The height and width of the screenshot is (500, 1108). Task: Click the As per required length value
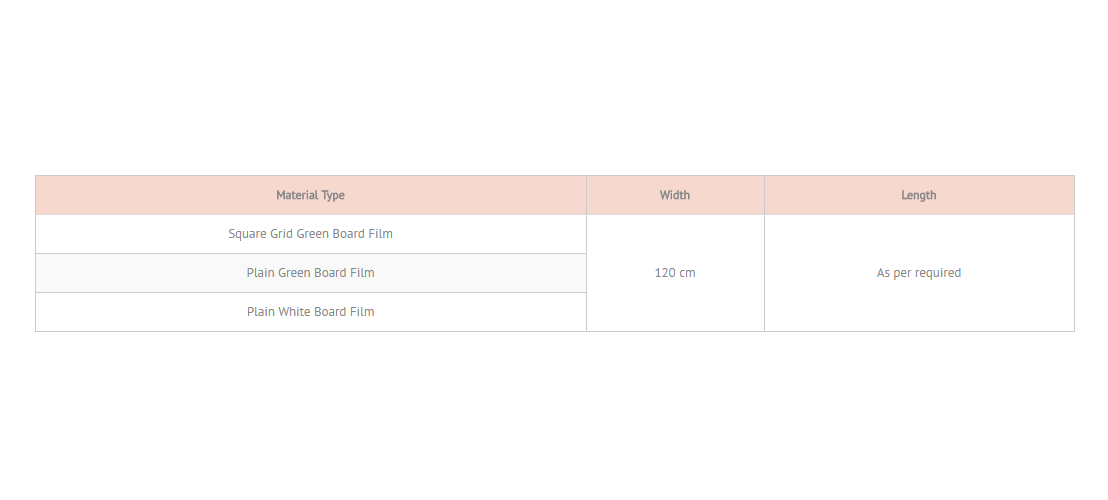[x=919, y=273]
